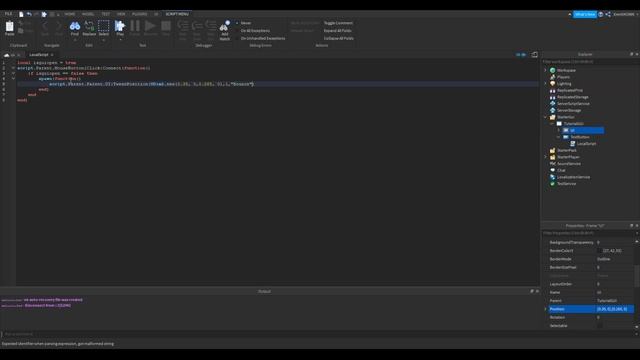Click the Toggle Comment action
This screenshot has width=640, height=360.
coord(338,23)
